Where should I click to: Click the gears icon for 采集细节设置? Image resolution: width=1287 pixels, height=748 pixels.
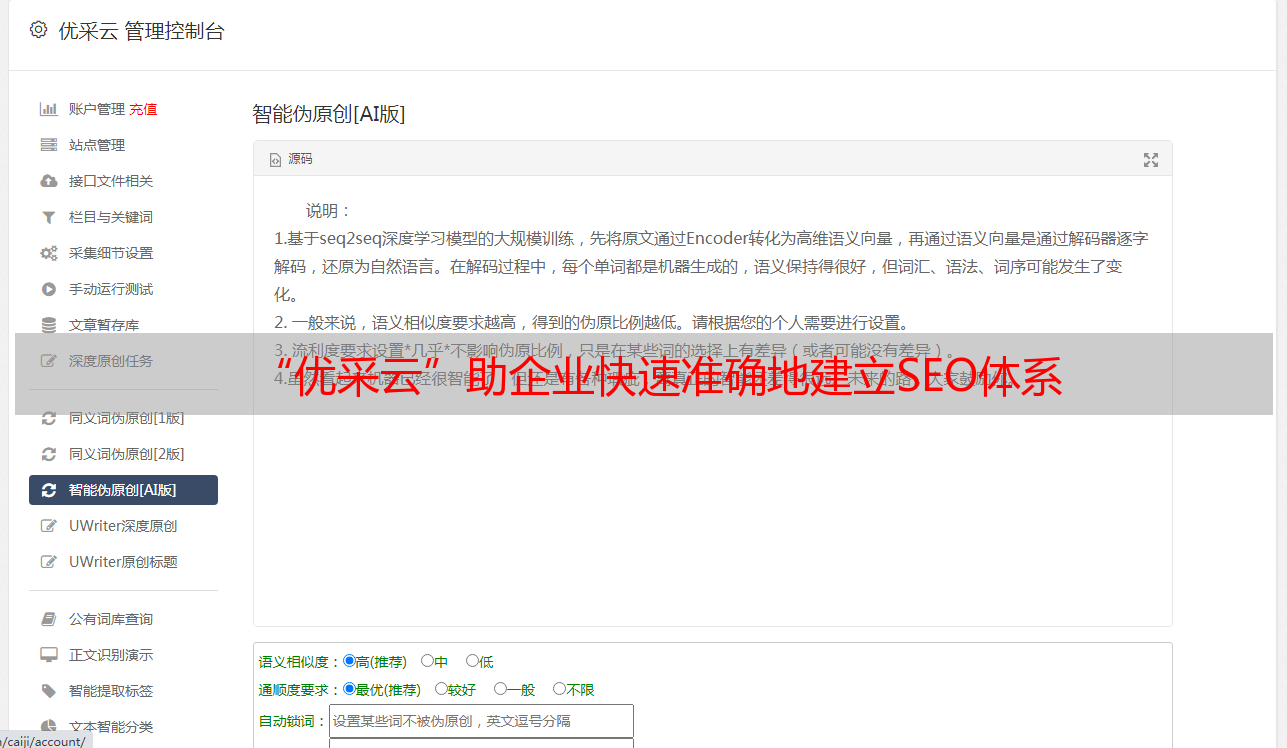pyautogui.click(x=48, y=253)
